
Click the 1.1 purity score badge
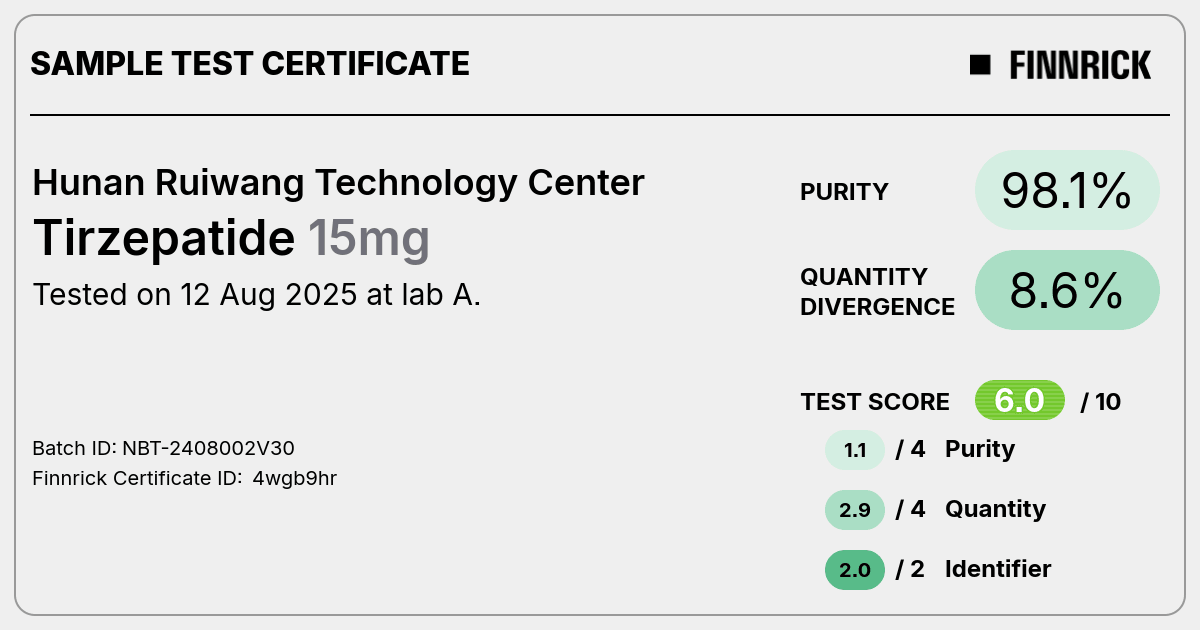click(855, 449)
